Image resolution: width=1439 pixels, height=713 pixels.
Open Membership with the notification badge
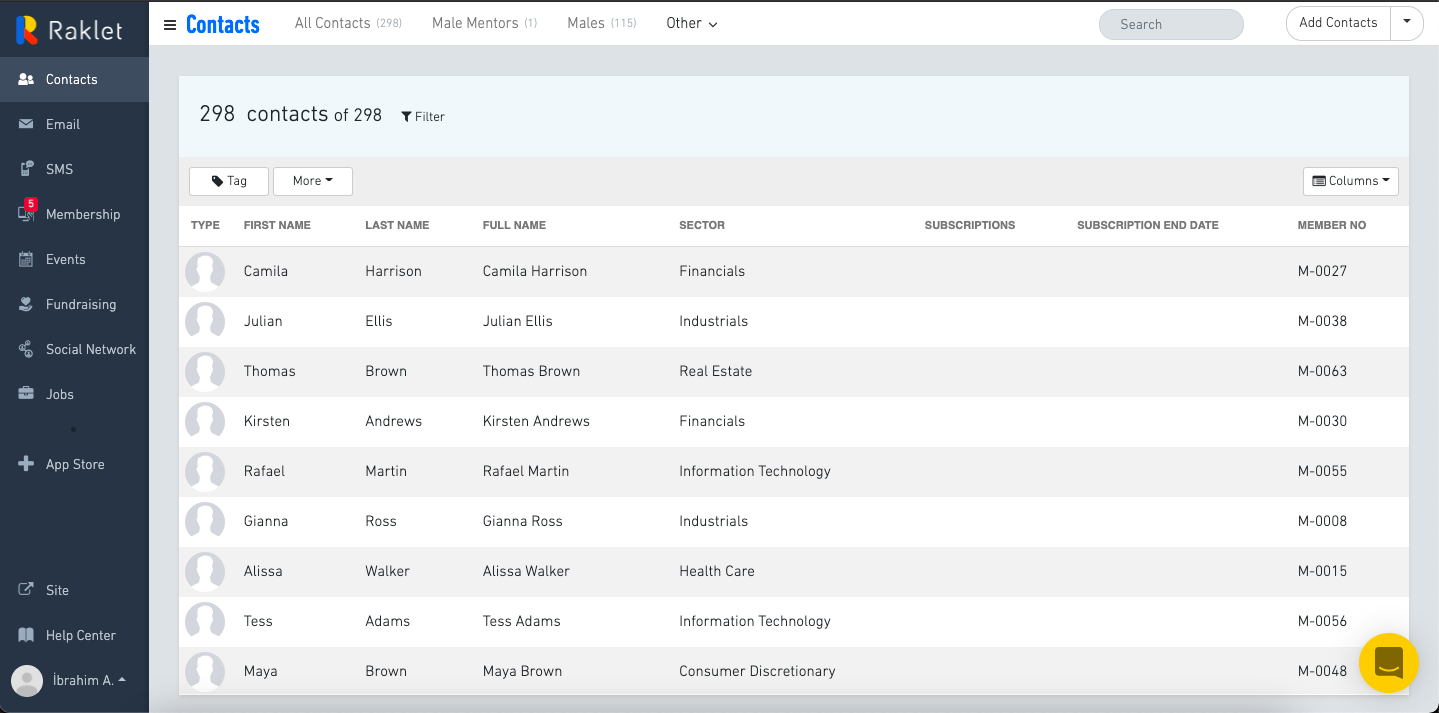(x=82, y=214)
